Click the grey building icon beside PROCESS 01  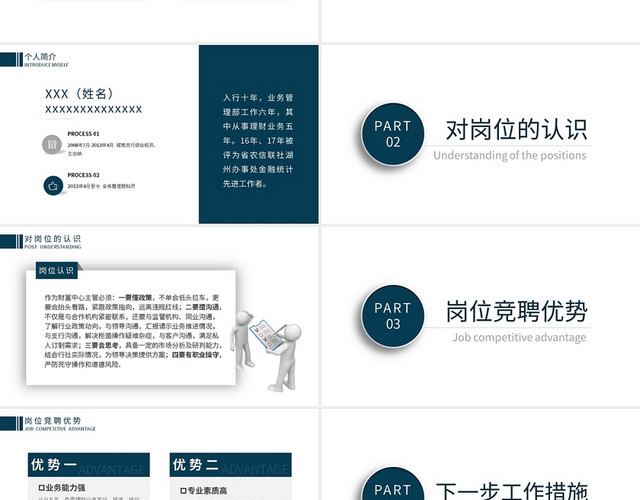click(52, 144)
